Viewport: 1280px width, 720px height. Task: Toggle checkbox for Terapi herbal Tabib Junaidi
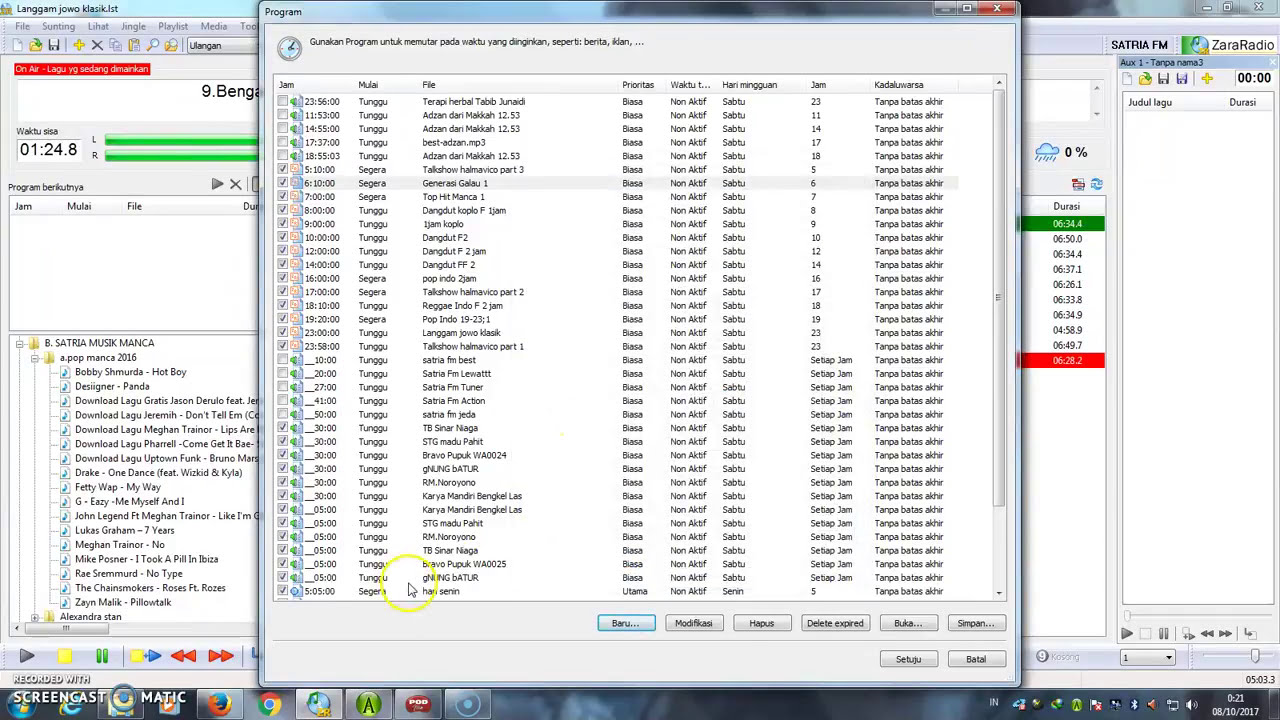pyautogui.click(x=283, y=101)
